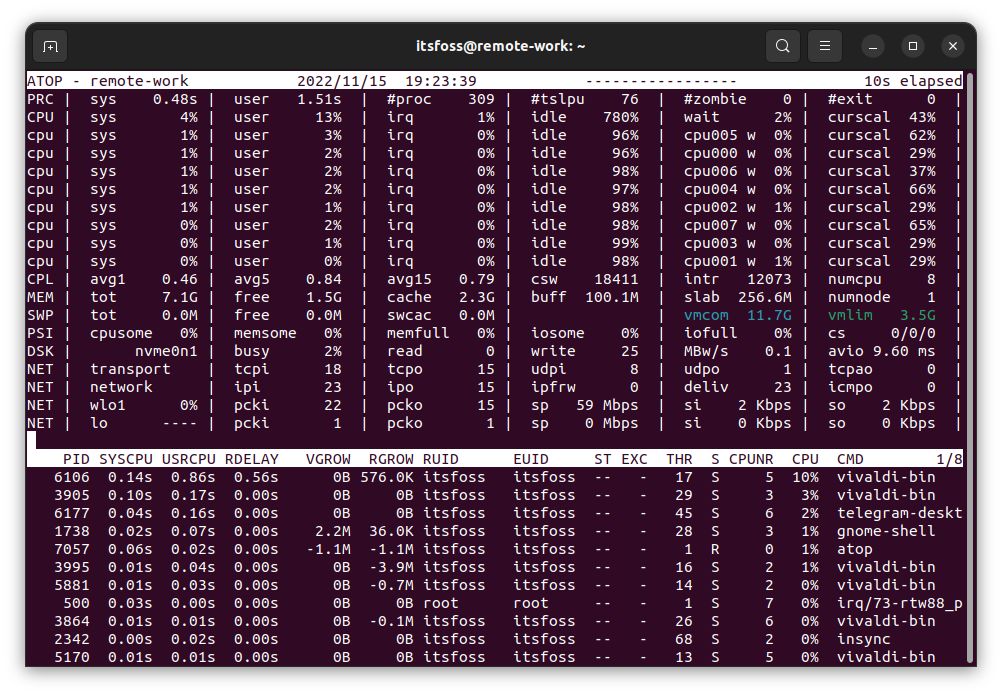Click the THR column header
Image resolution: width=1002 pixels, height=695 pixels.
(x=679, y=459)
